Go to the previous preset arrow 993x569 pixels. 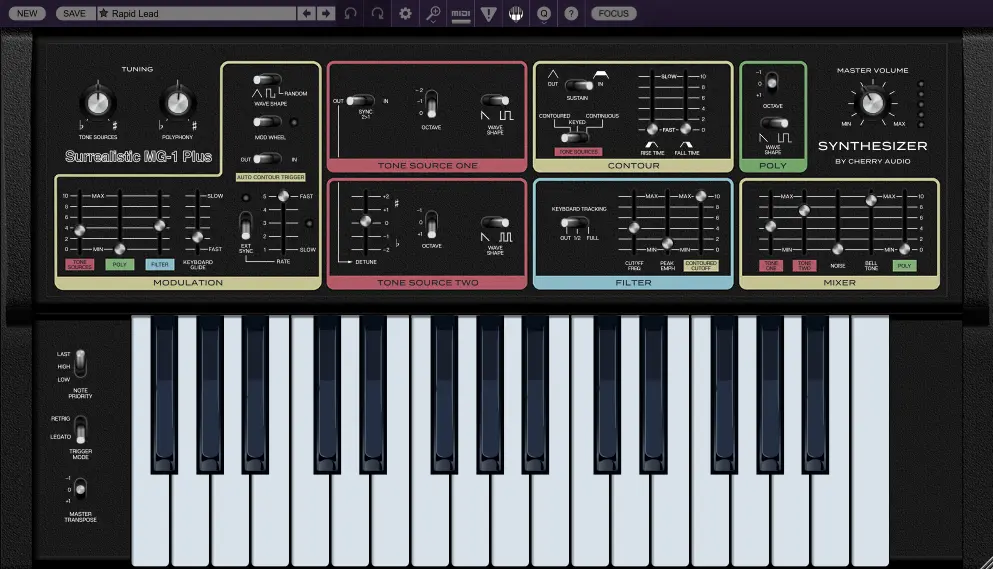pyautogui.click(x=306, y=14)
